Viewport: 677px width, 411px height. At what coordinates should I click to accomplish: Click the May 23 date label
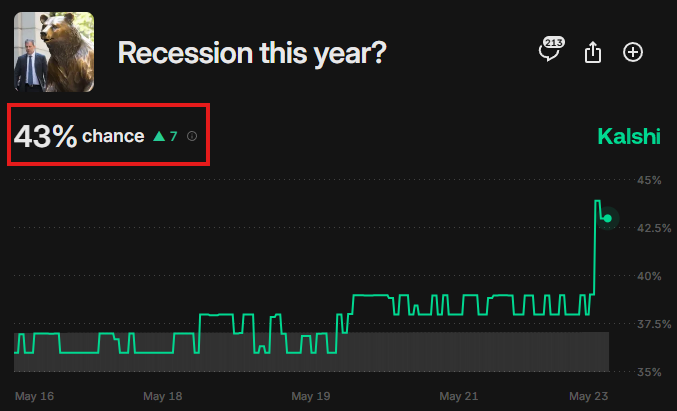pos(588,396)
